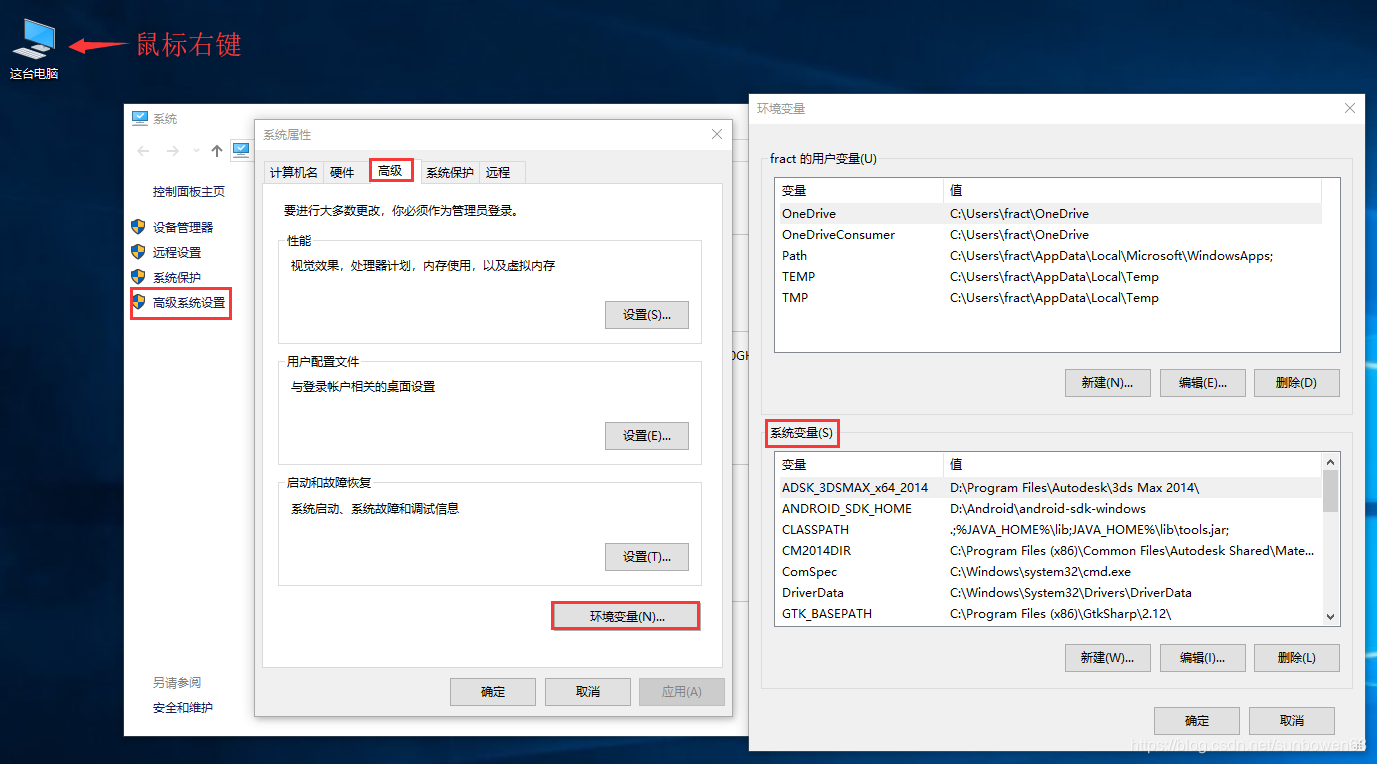The image size is (1377, 764).
Task: Click 新建(W)... for system variables
Action: click(1107, 658)
